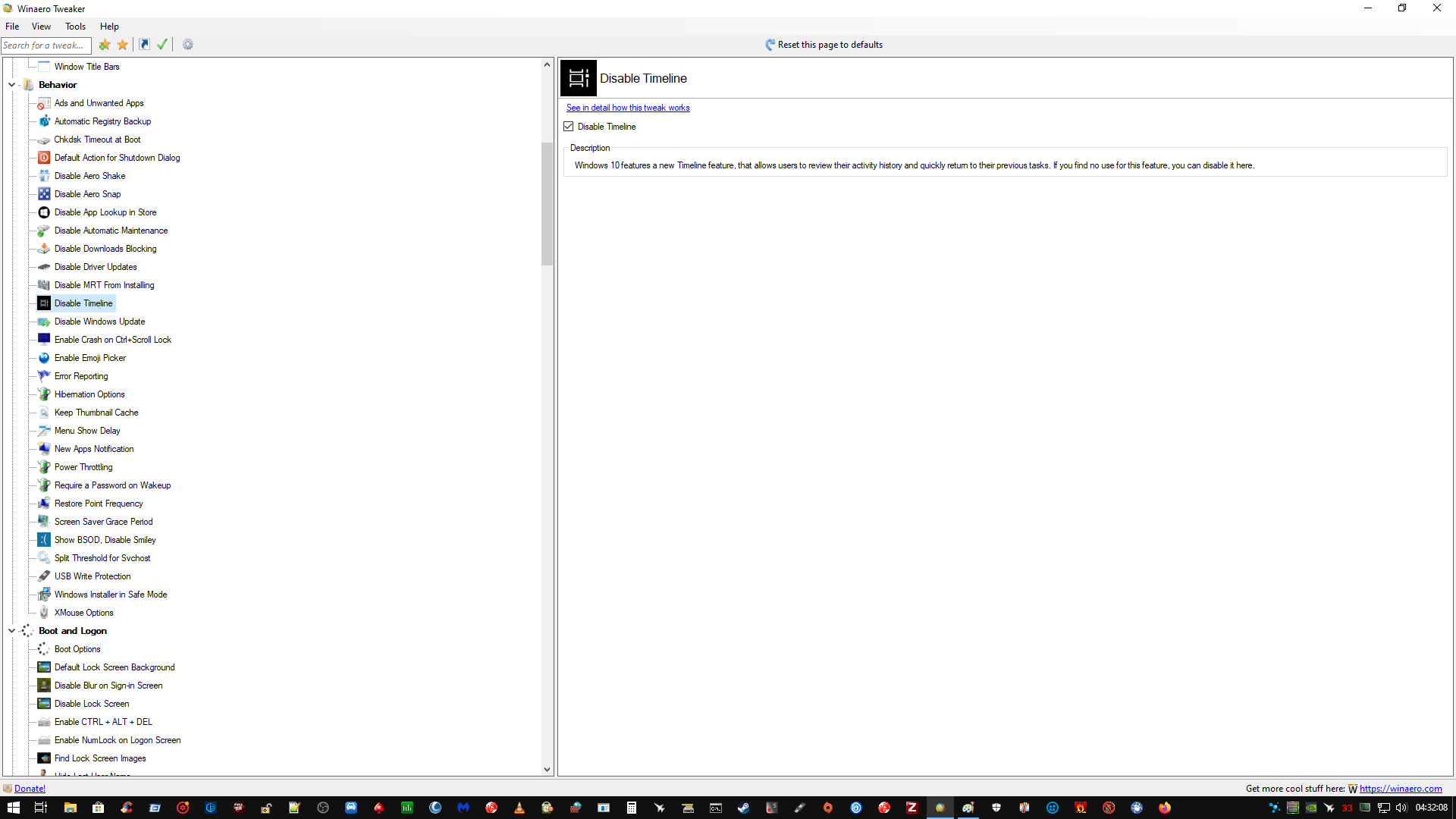Viewport: 1456px width, 819px height.
Task: Click the tree scrollbar down arrow
Action: coord(547,770)
